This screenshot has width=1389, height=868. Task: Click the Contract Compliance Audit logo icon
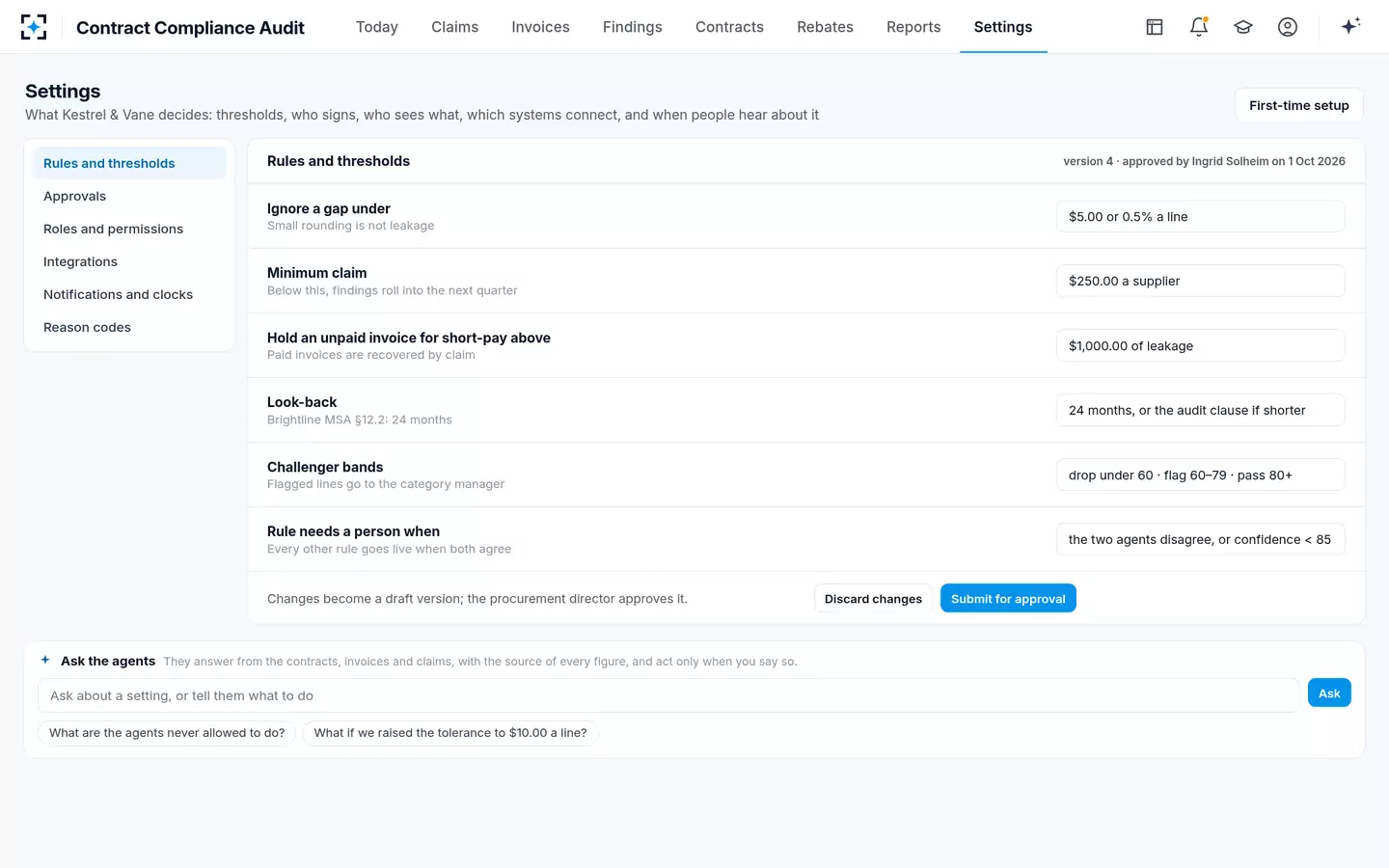(34, 27)
